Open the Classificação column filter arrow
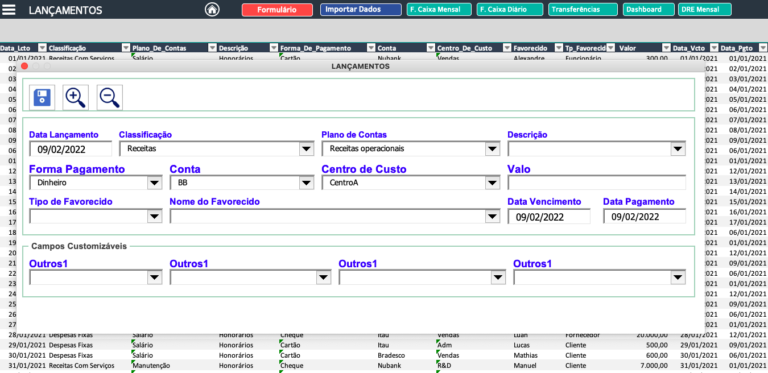The height and width of the screenshot is (373, 768). [125, 47]
